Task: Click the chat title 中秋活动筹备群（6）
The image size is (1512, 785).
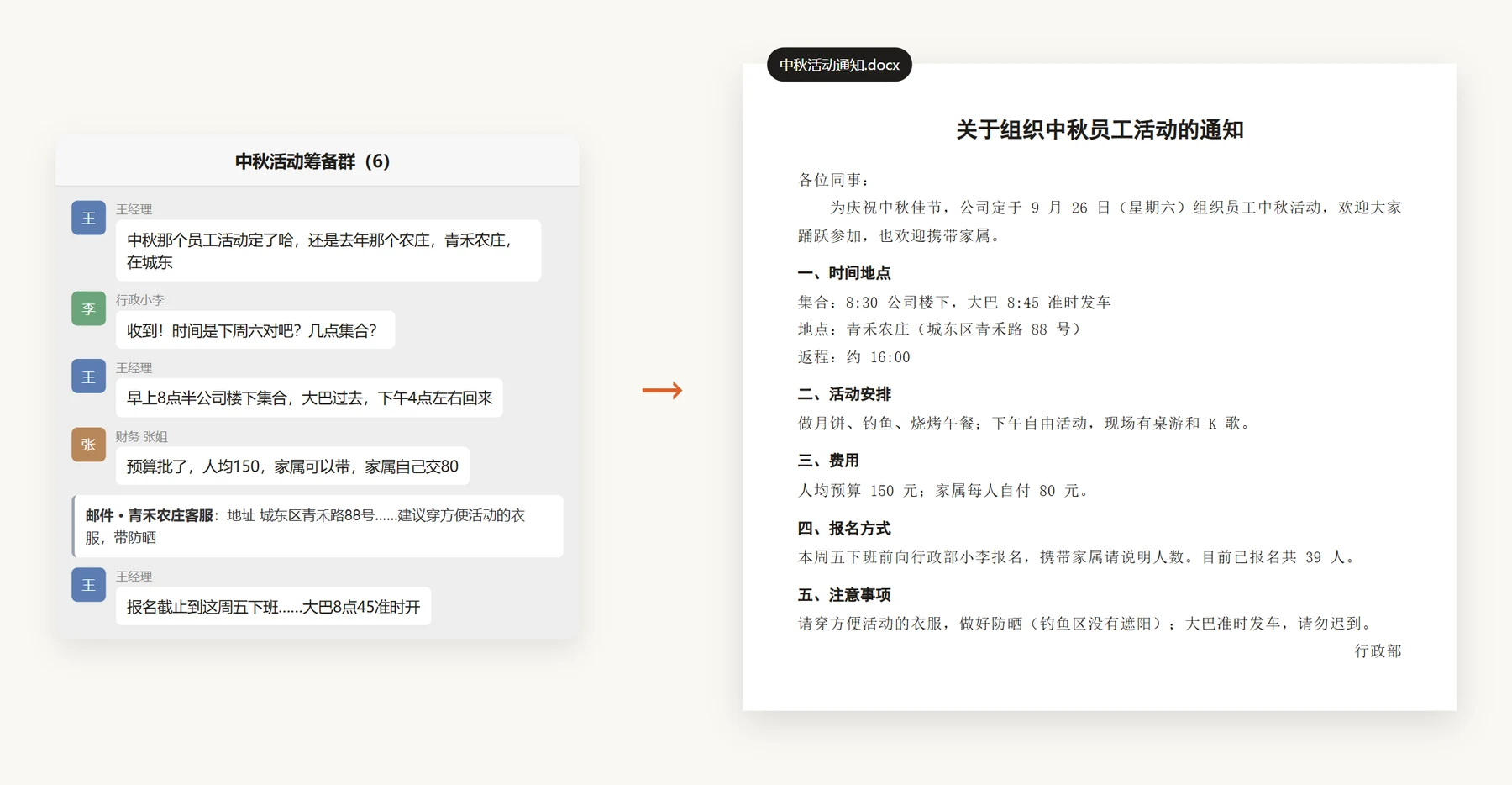Action: coord(312,161)
